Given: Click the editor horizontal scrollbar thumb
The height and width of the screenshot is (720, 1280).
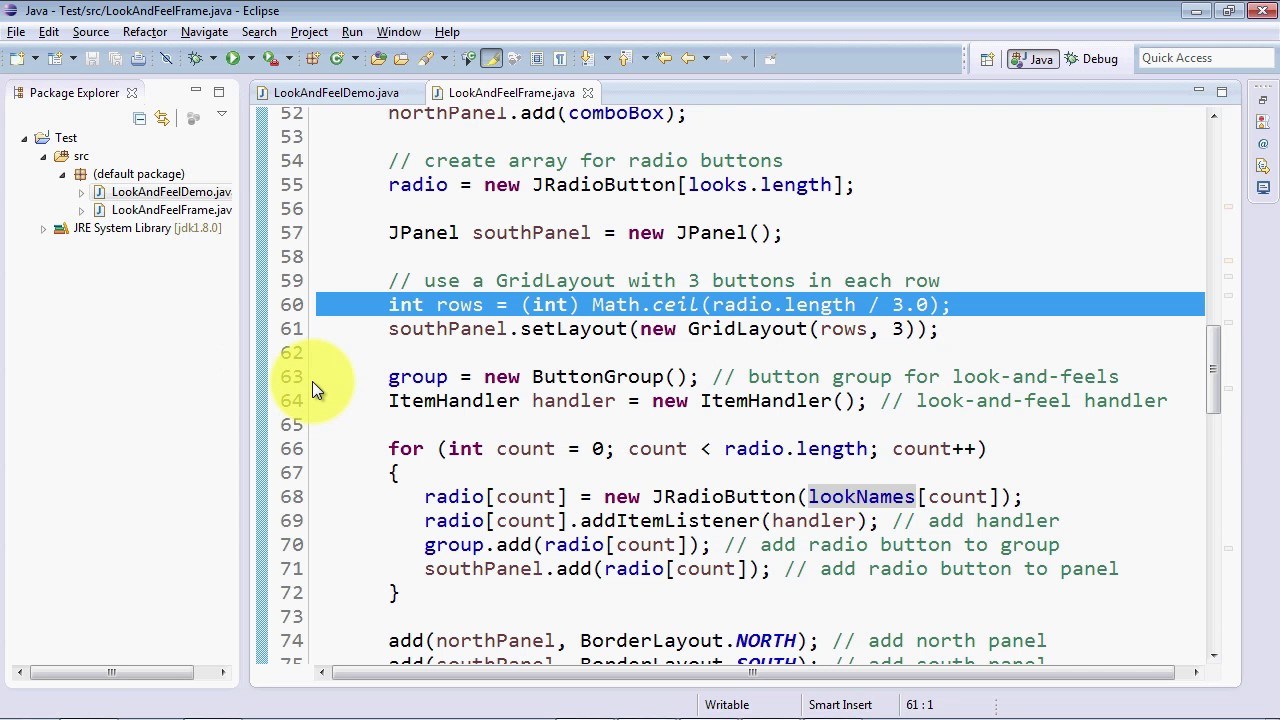Looking at the screenshot, I should point(754,672).
